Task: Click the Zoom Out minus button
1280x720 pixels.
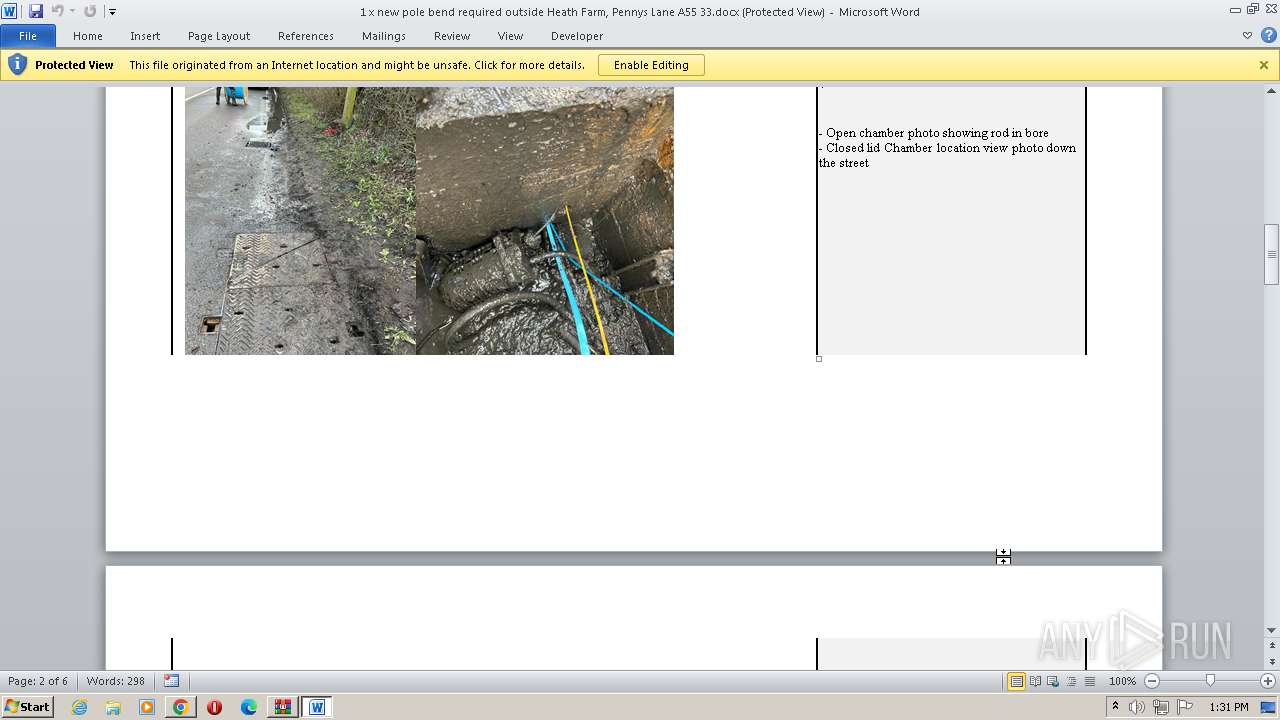Action: coord(1152,681)
